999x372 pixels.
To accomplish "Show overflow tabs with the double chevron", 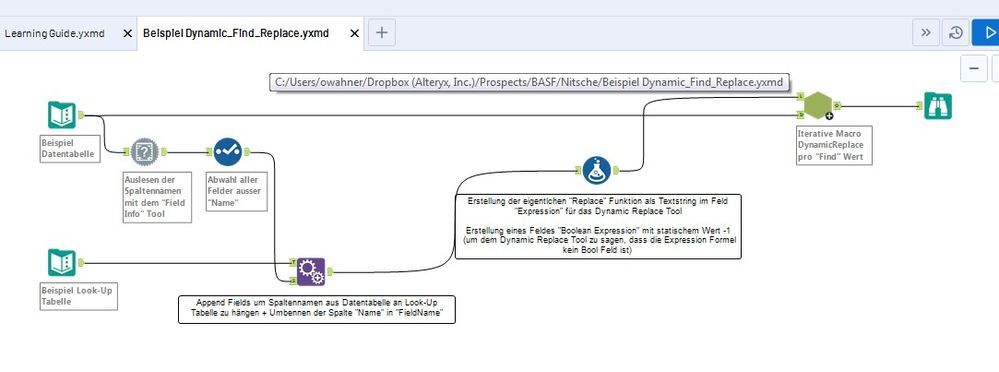I will [x=926, y=33].
